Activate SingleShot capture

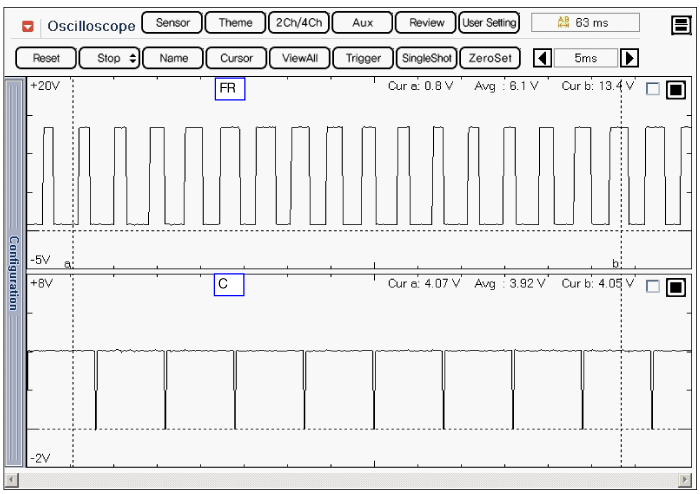coord(427,58)
